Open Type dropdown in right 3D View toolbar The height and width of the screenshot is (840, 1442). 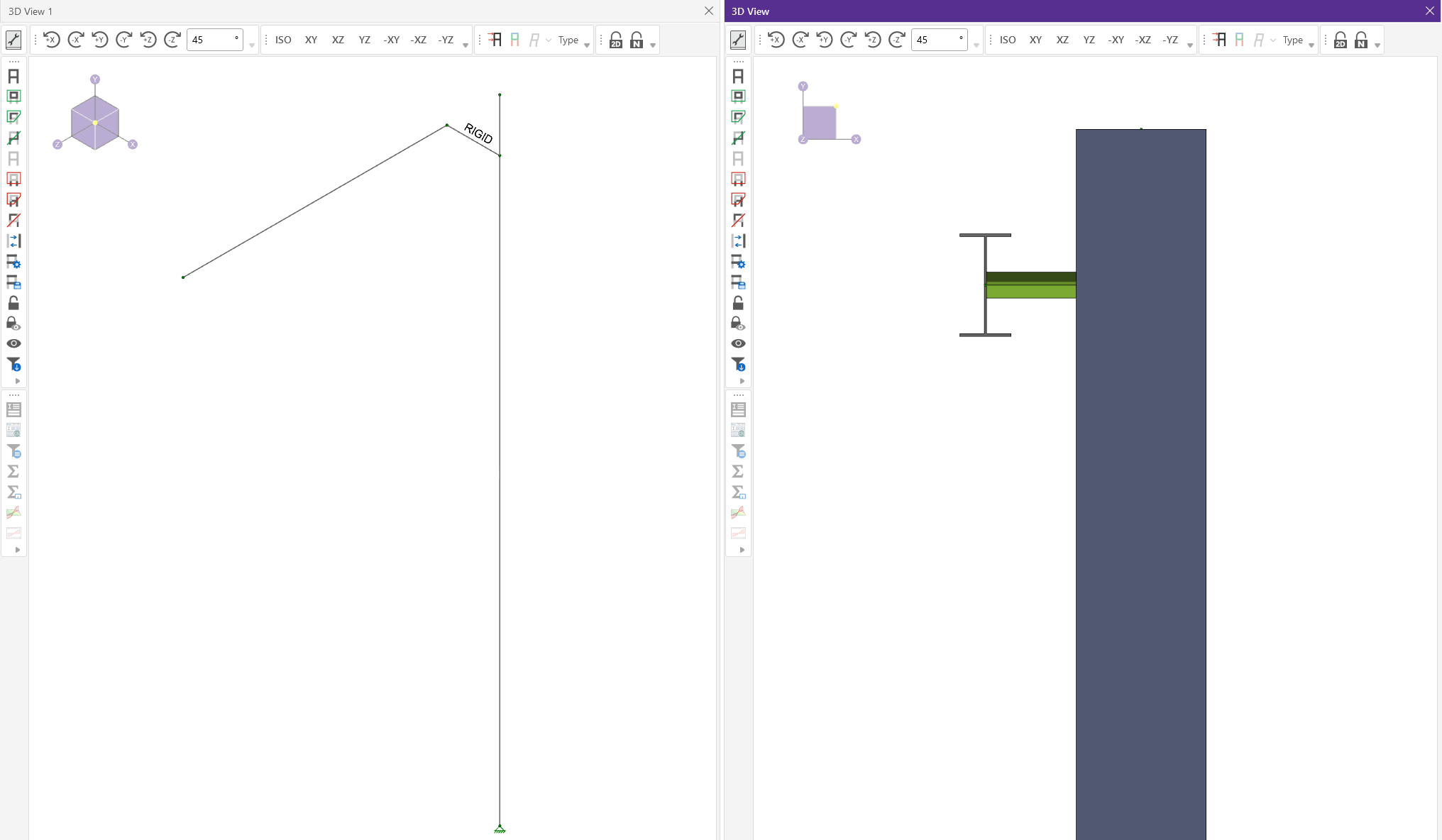click(1293, 40)
